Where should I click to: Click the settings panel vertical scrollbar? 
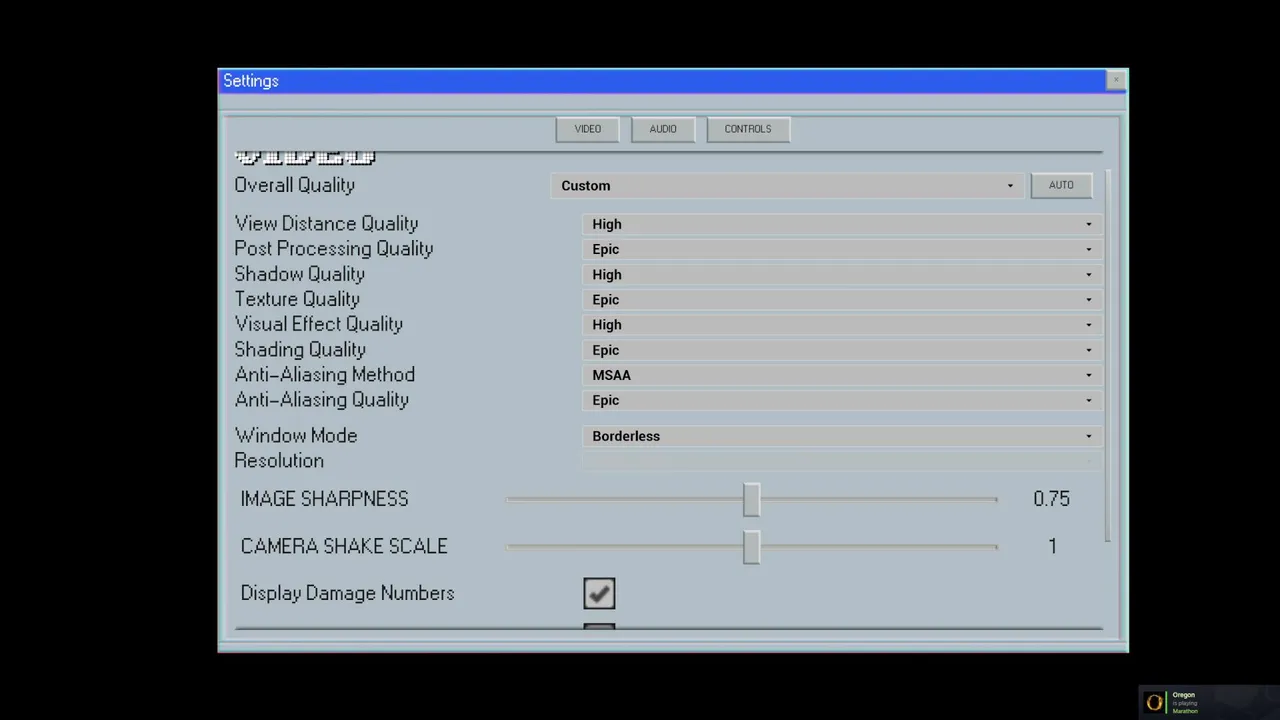point(1107,356)
